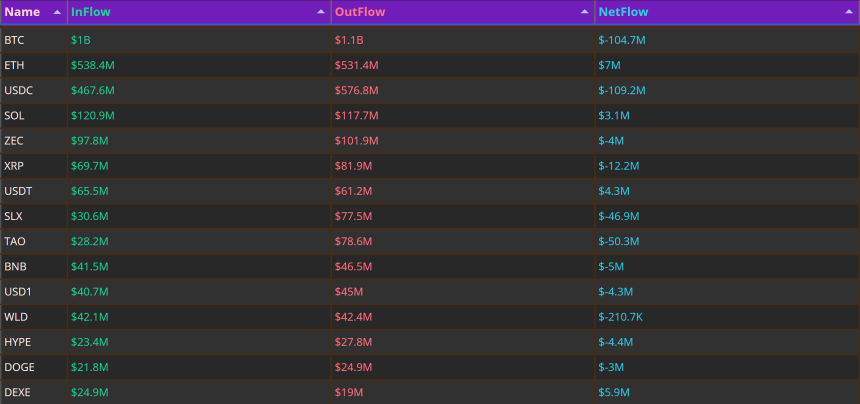Viewport: 860px width, 404px height.
Task: Click HYPE outflow value $27.8M
Action: click(x=354, y=342)
